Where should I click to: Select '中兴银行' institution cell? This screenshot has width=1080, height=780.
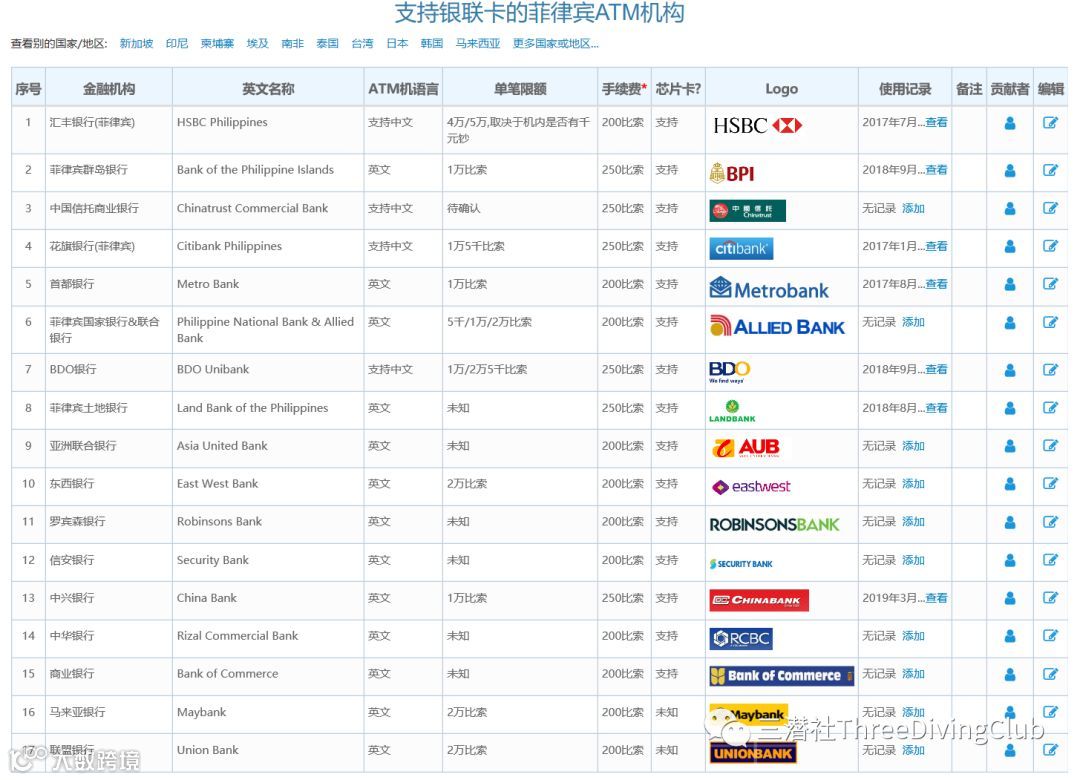[x=72, y=598]
